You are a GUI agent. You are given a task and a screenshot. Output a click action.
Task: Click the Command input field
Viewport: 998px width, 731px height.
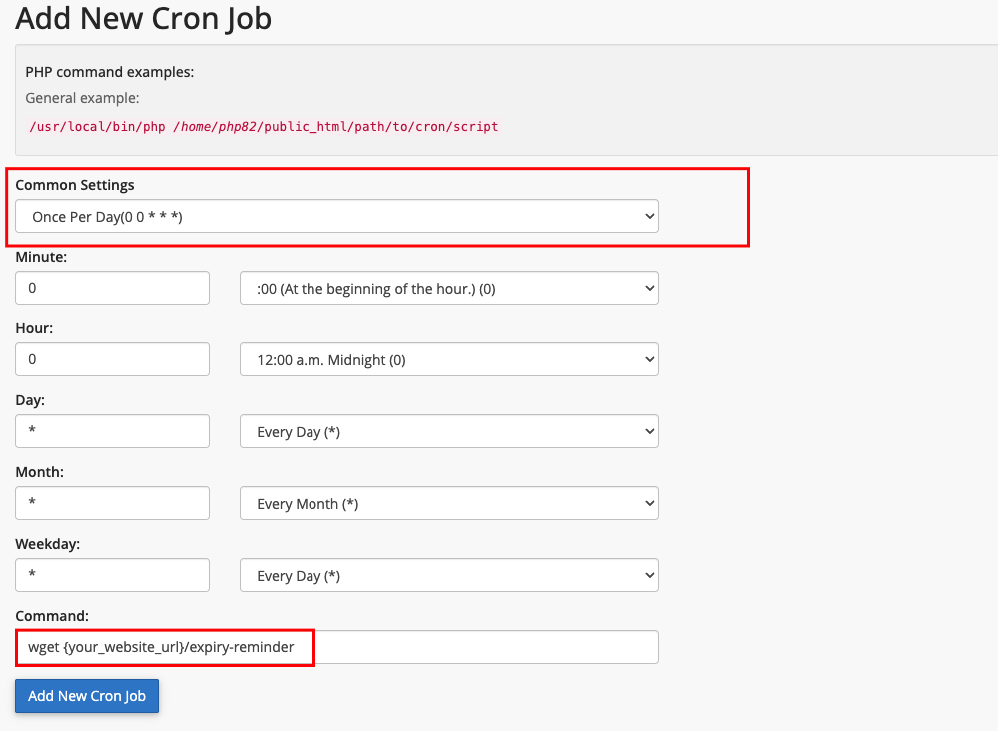click(336, 647)
